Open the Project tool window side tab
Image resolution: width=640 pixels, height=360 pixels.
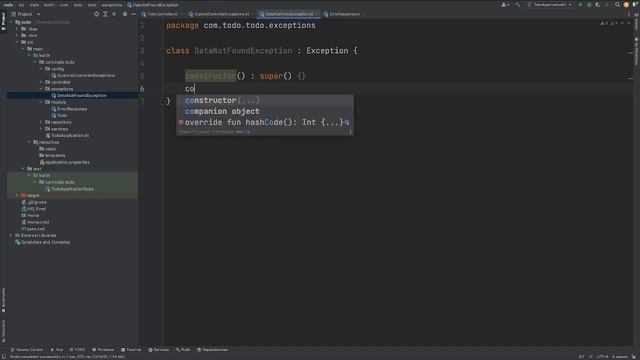[x=3, y=21]
